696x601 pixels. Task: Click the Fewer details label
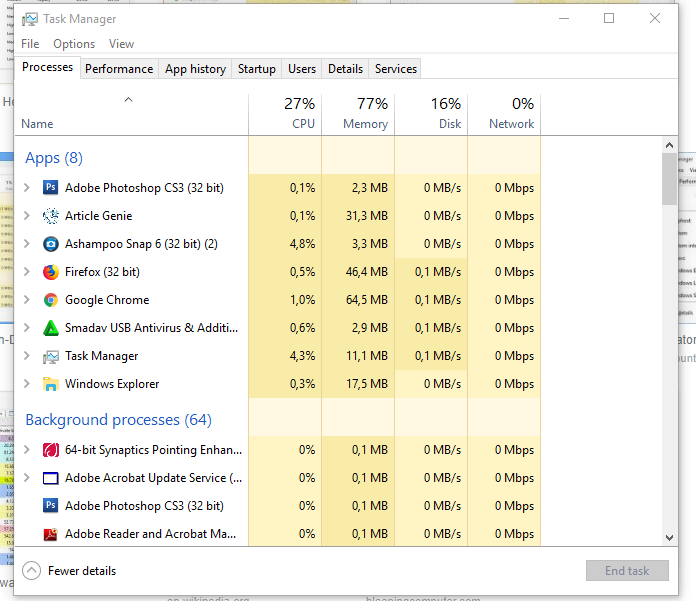pos(82,571)
